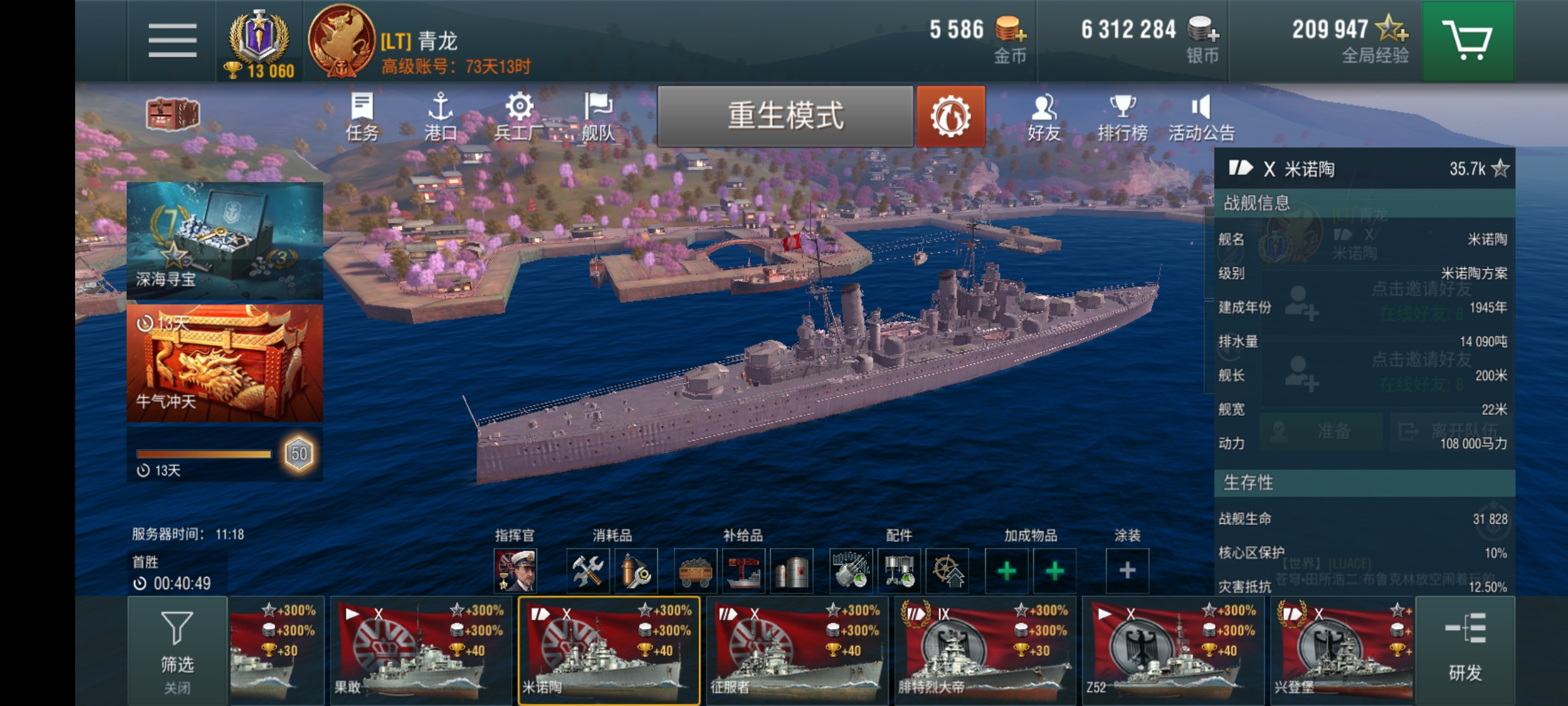
Task: Start battle with 重生模式 button
Action: coord(785,116)
